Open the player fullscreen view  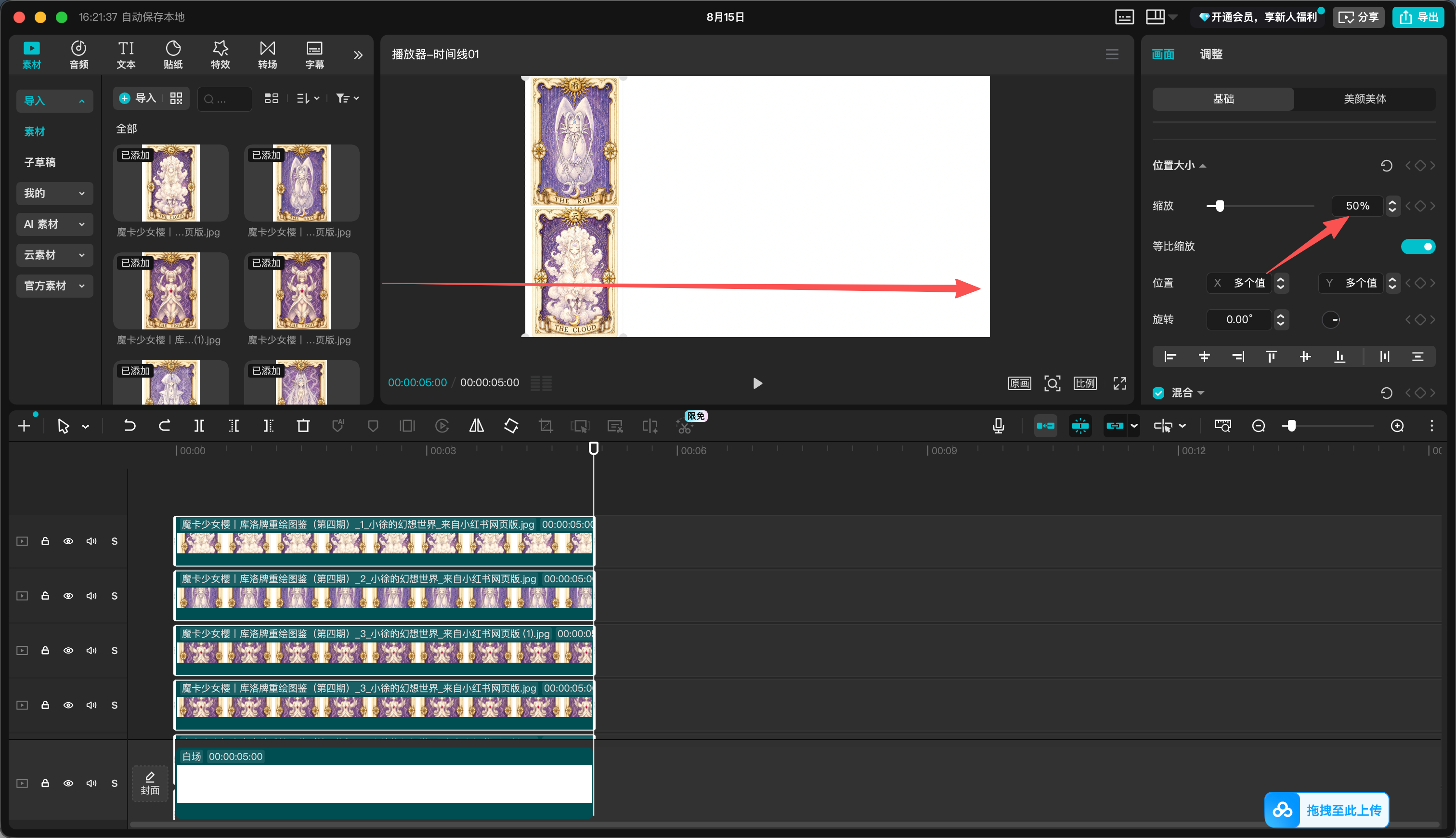(1119, 383)
